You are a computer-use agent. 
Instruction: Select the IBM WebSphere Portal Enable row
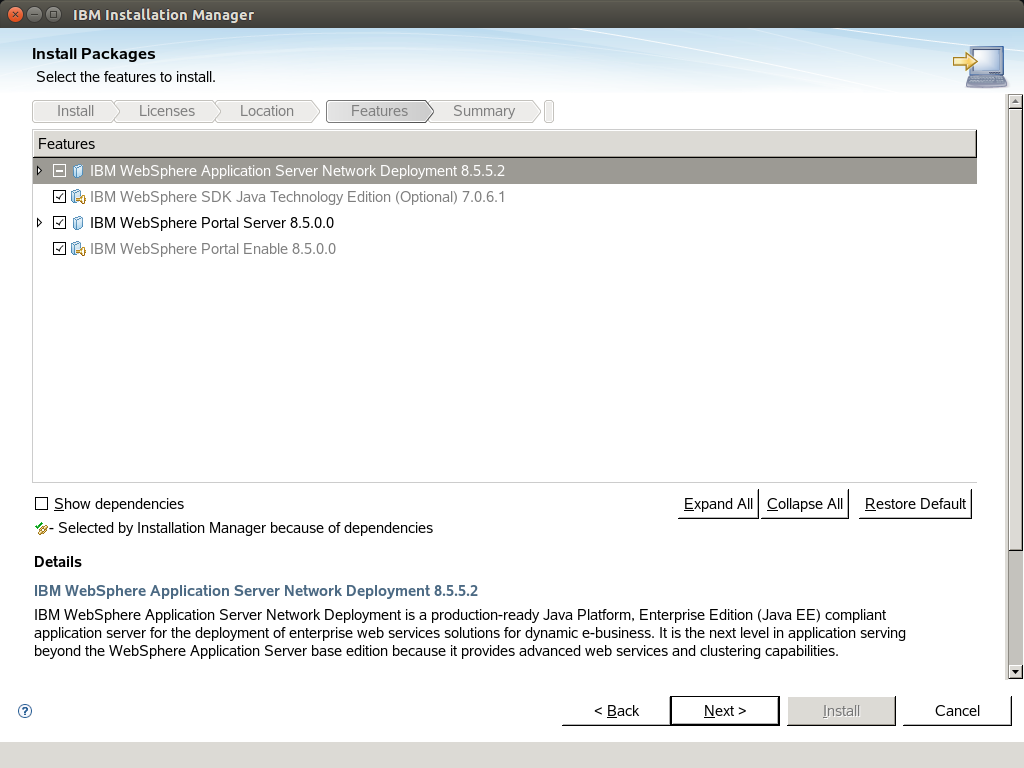pos(505,249)
